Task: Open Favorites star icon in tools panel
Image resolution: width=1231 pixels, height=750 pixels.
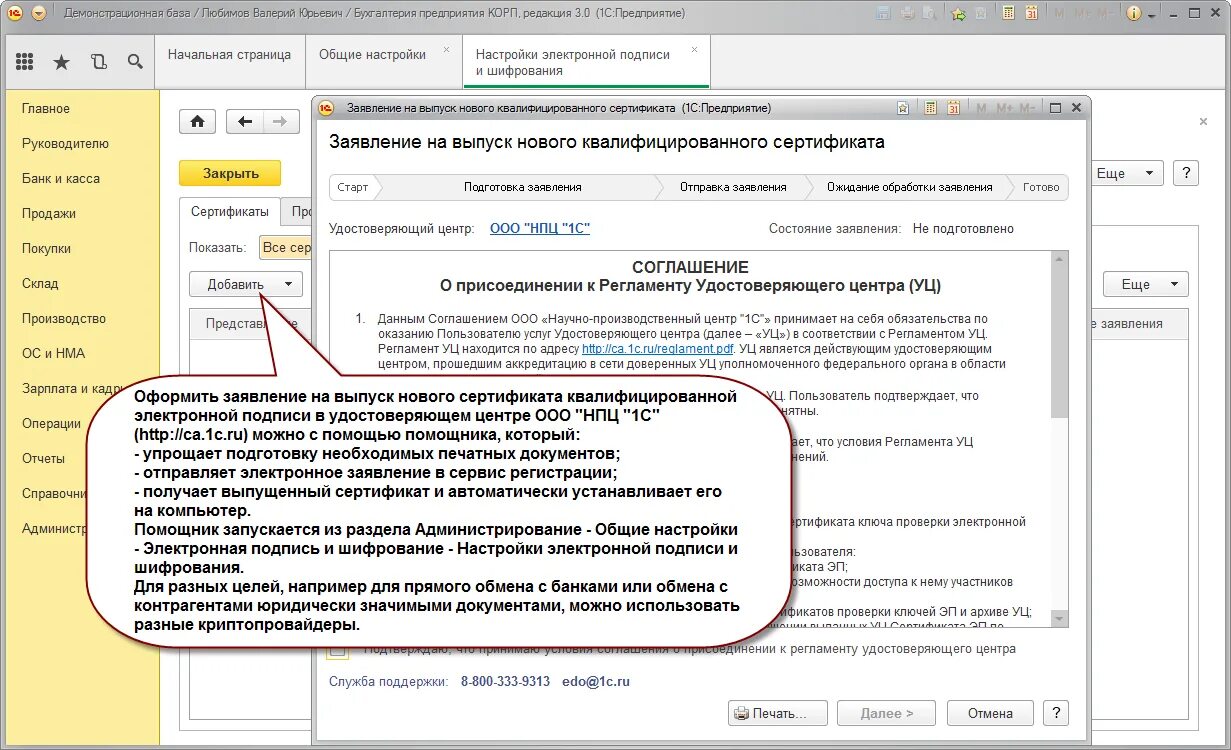Action: pos(61,62)
